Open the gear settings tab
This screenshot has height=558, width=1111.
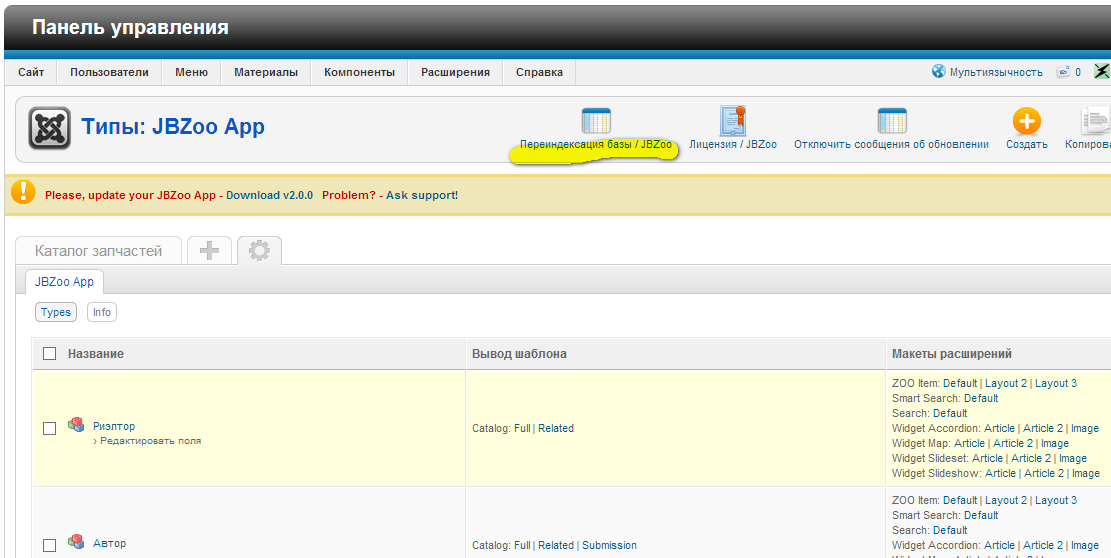pos(259,251)
